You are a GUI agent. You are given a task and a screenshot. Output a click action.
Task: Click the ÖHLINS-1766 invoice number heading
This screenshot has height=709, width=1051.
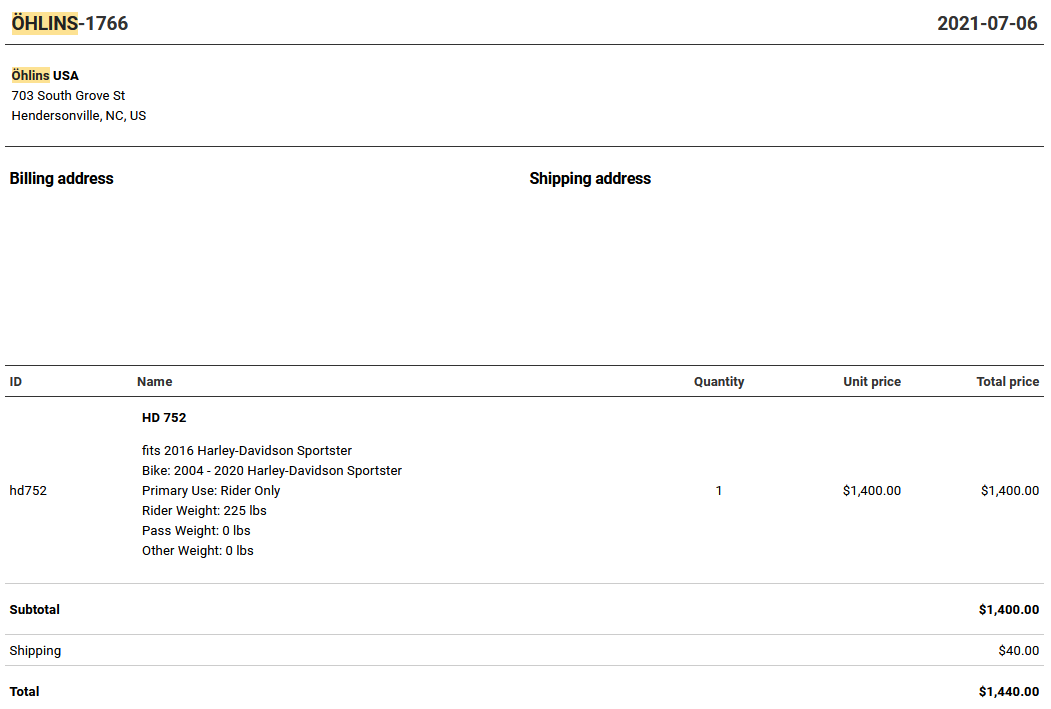[70, 23]
